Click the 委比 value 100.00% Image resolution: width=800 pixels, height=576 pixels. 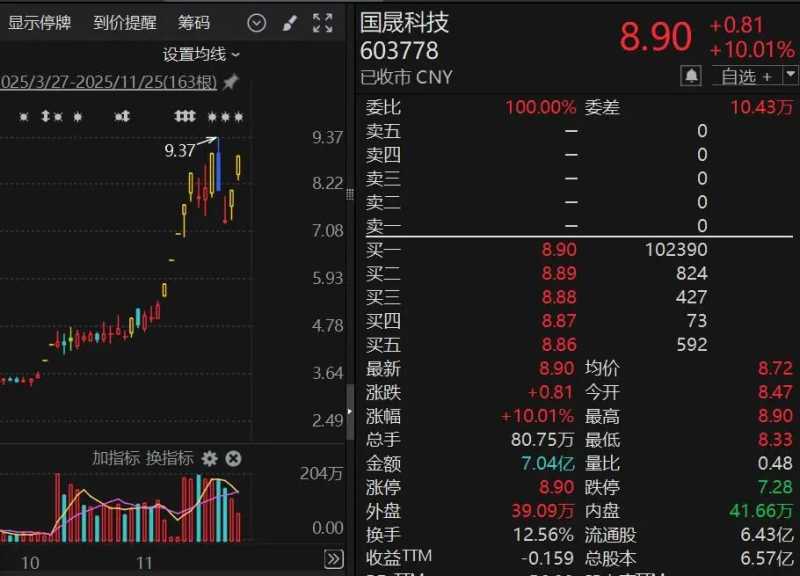point(540,107)
